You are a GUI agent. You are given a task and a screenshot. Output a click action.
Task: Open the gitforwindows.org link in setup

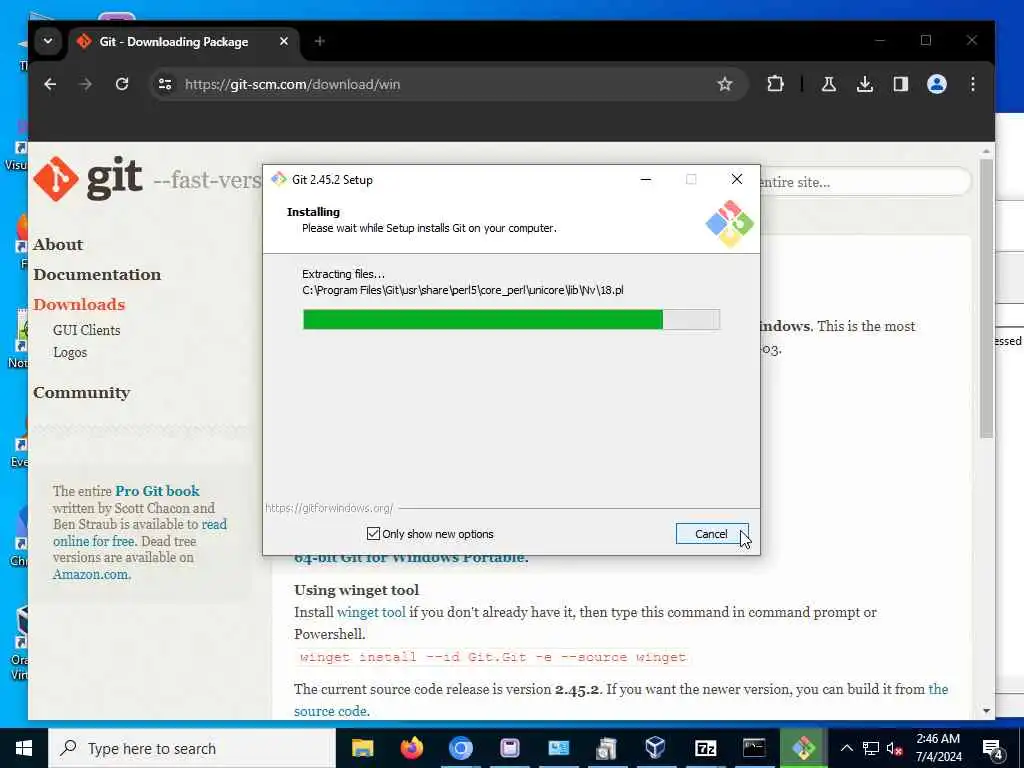[329, 508]
